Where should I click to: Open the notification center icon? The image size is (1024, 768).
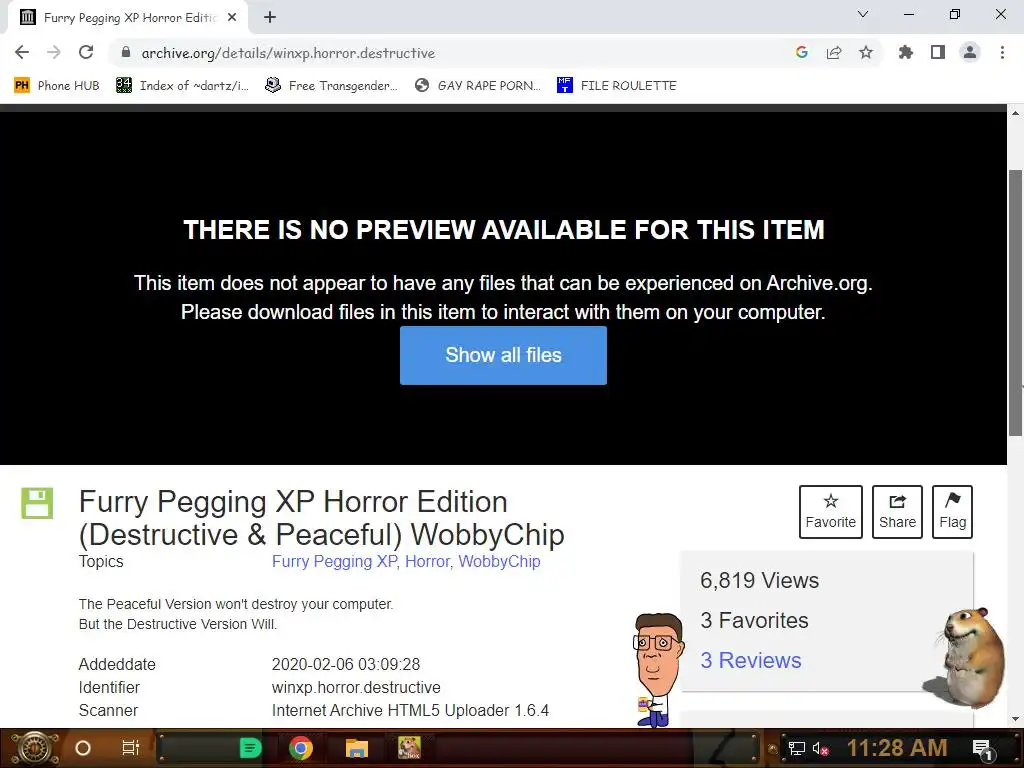coord(982,749)
